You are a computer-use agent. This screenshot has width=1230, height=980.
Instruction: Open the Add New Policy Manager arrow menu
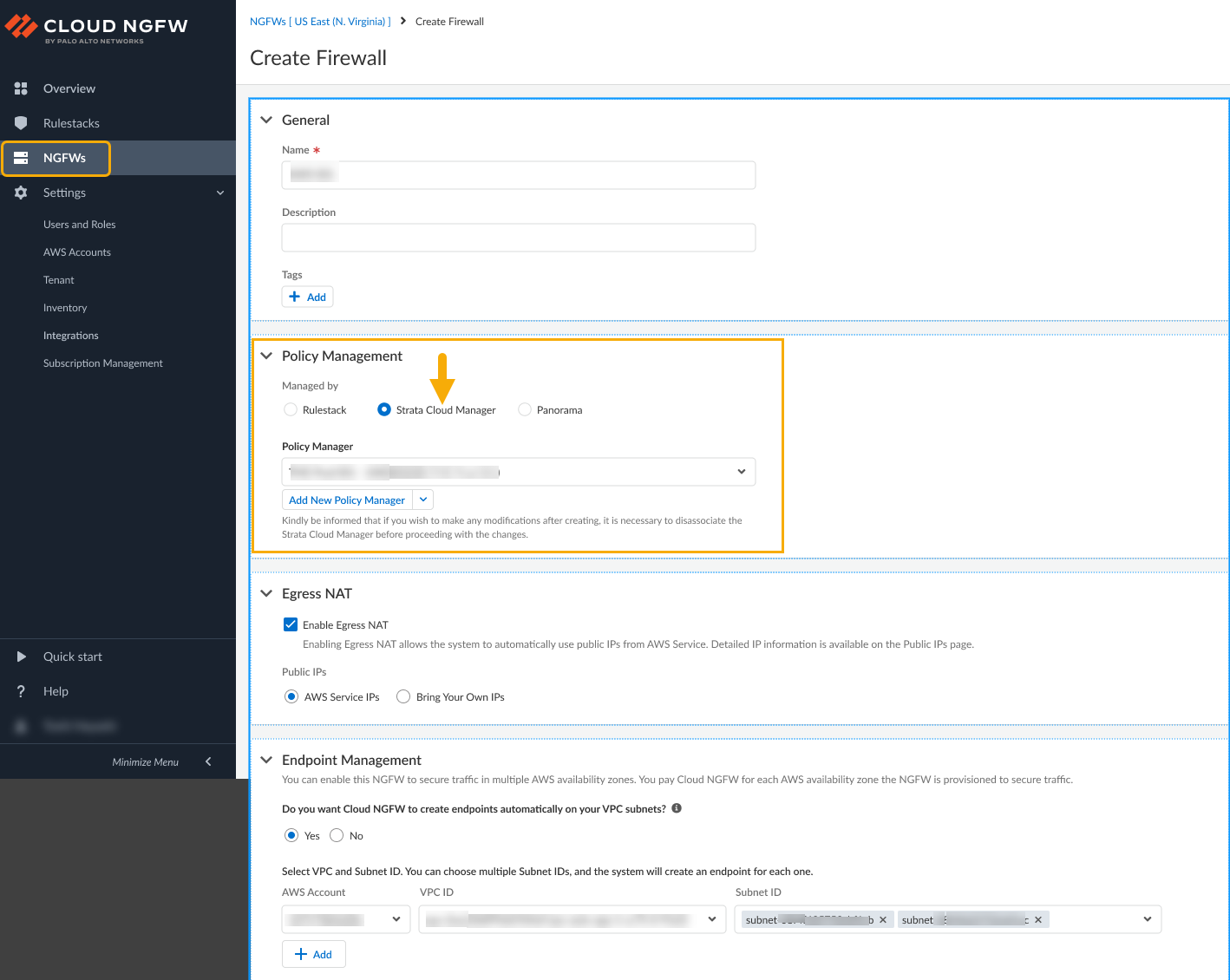coord(423,500)
